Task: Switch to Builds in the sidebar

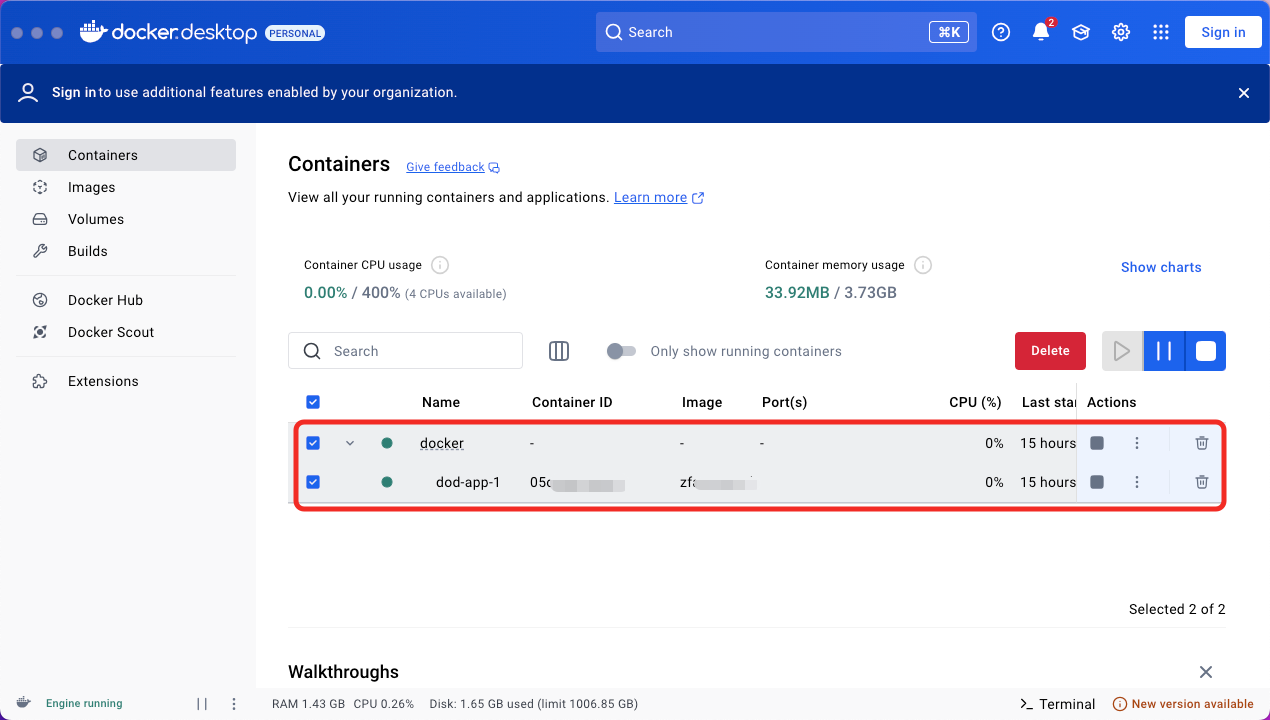Action: point(126,251)
